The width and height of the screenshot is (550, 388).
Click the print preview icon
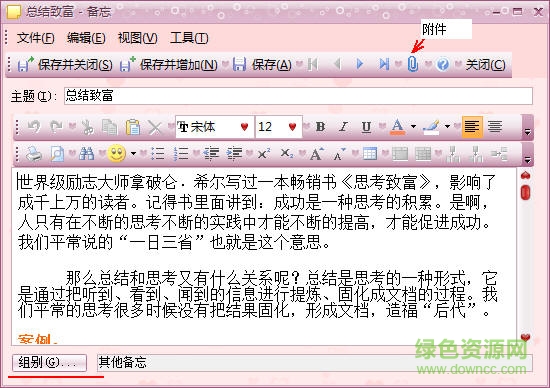tap(57, 154)
